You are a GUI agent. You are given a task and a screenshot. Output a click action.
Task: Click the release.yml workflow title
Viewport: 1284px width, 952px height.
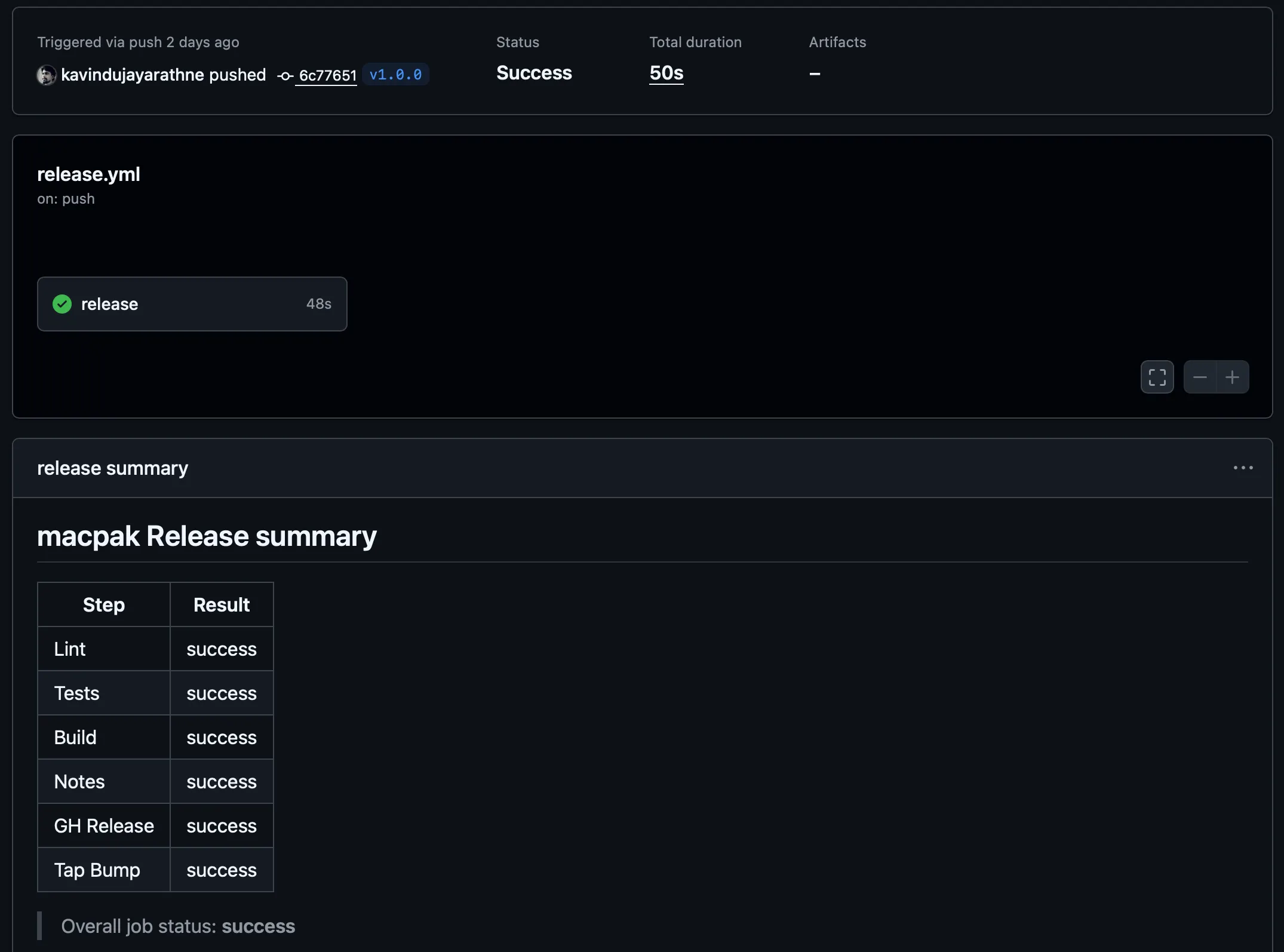tap(88, 174)
